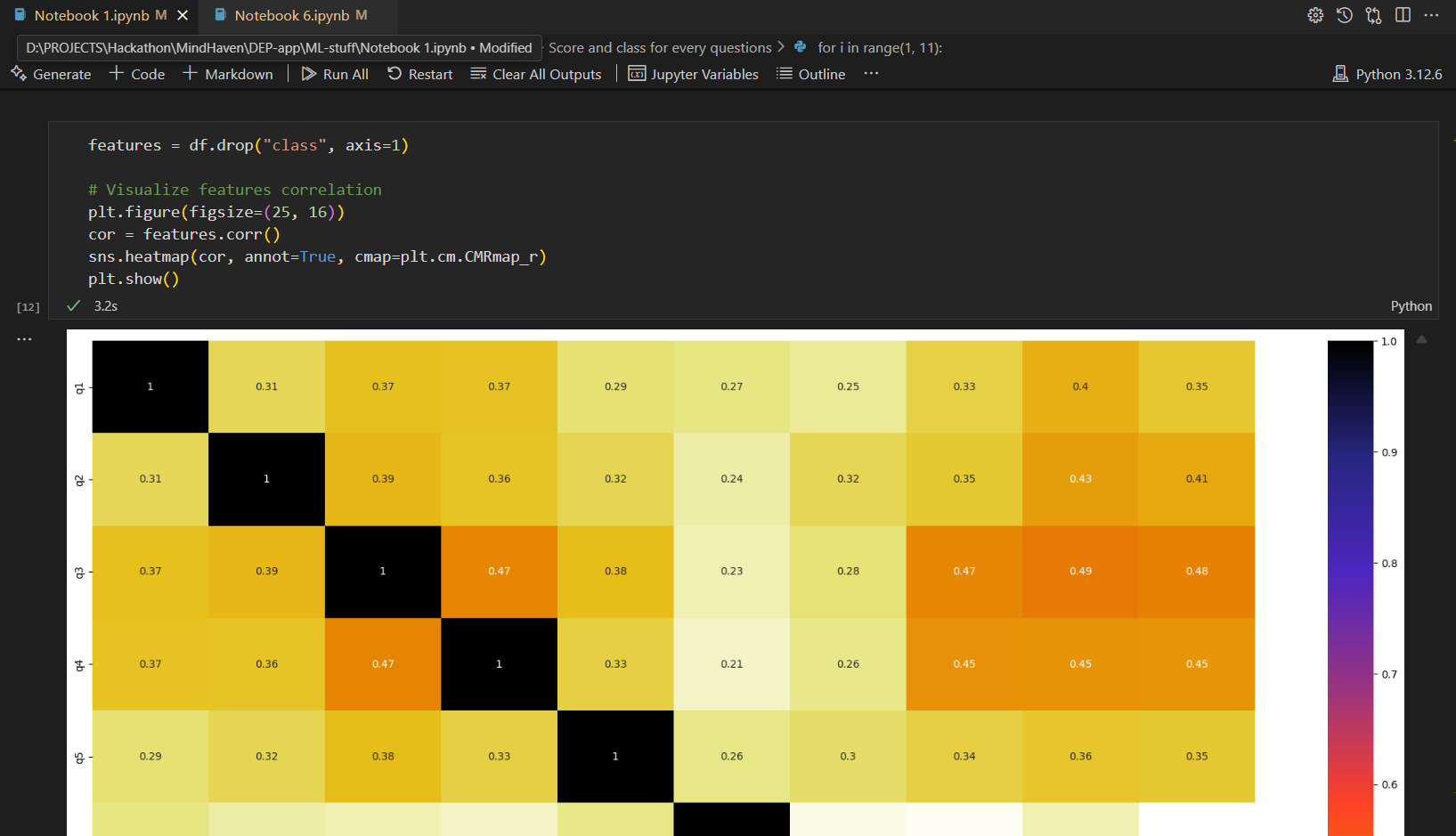
Task: Click the heatmap cell showing 0.21
Action: coord(732,664)
